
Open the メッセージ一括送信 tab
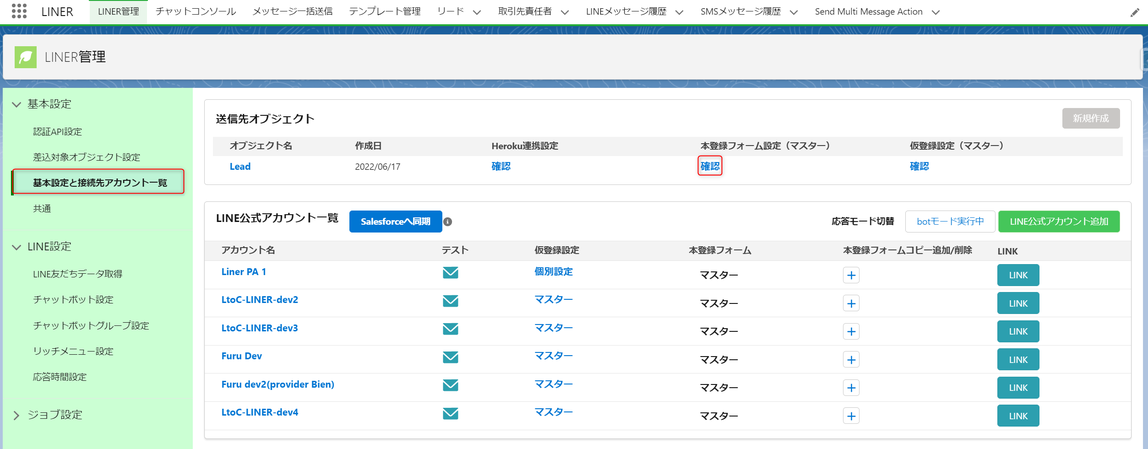(292, 12)
